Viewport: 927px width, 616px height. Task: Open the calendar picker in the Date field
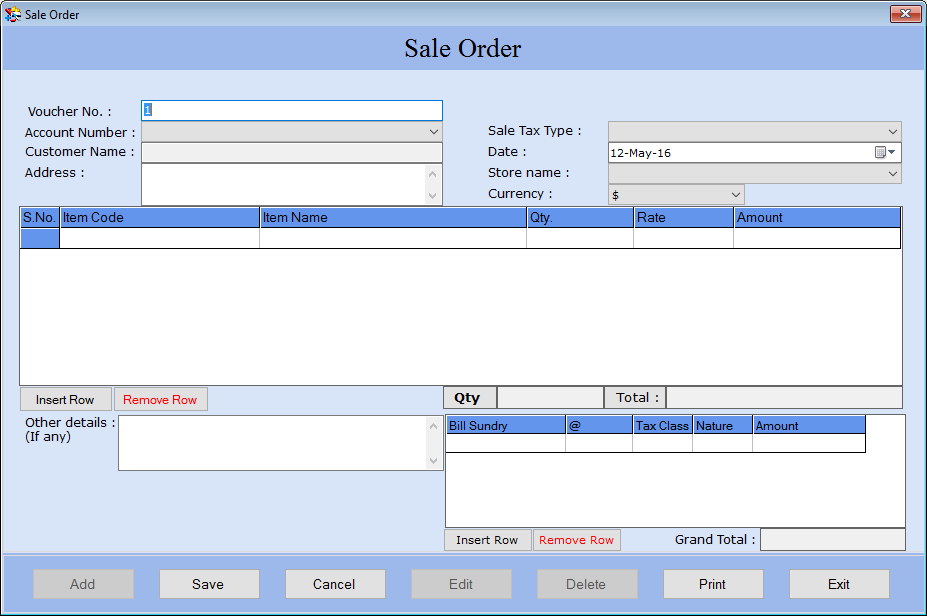pyautogui.click(x=885, y=153)
